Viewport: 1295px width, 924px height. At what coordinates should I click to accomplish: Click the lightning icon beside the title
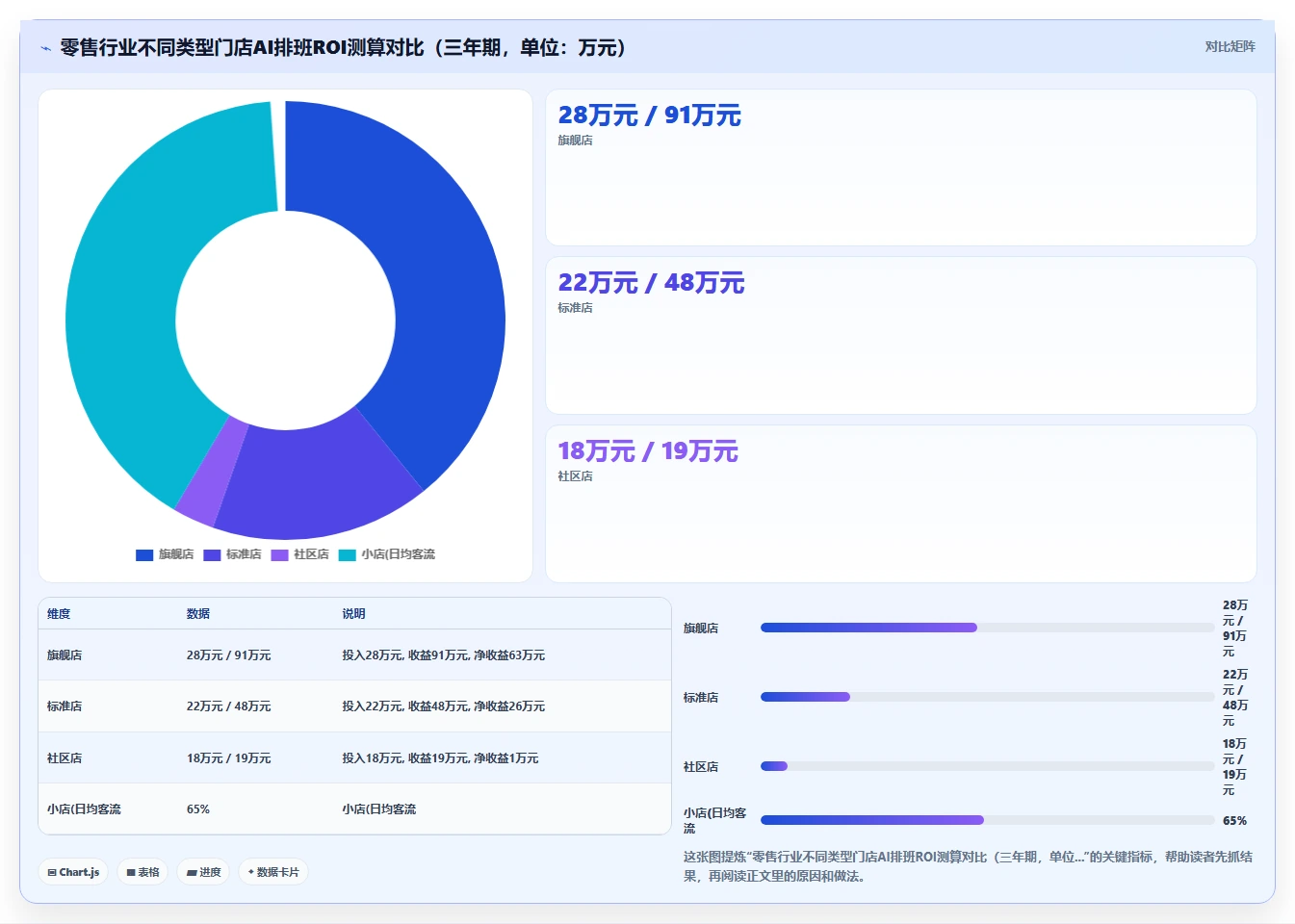click(x=45, y=48)
